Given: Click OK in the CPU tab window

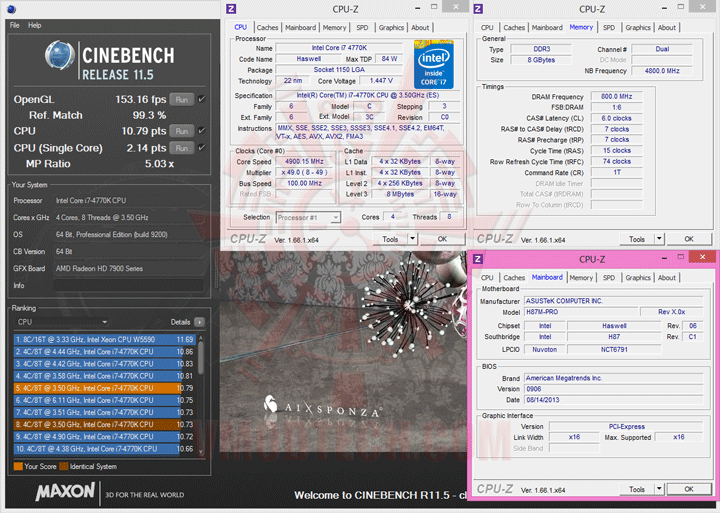Looking at the screenshot, I should click(442, 239).
